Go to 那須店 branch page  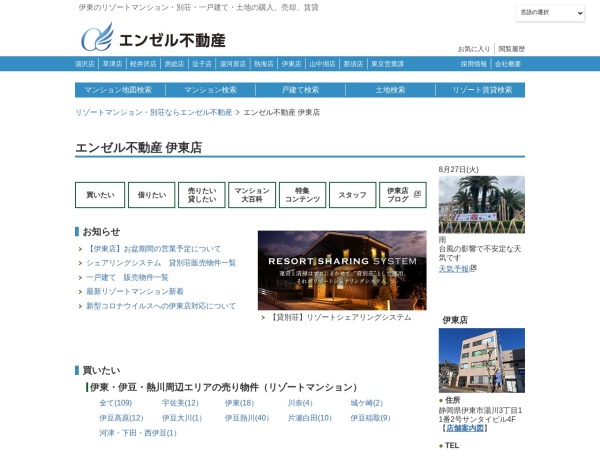(353, 64)
